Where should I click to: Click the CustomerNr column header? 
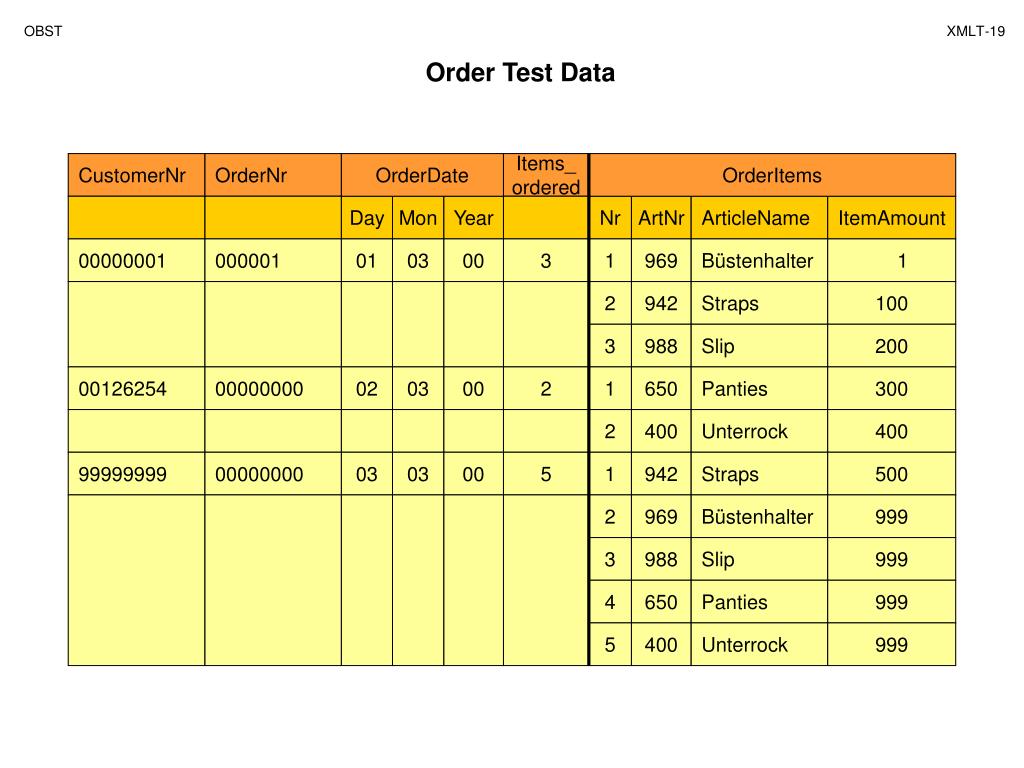click(x=136, y=175)
